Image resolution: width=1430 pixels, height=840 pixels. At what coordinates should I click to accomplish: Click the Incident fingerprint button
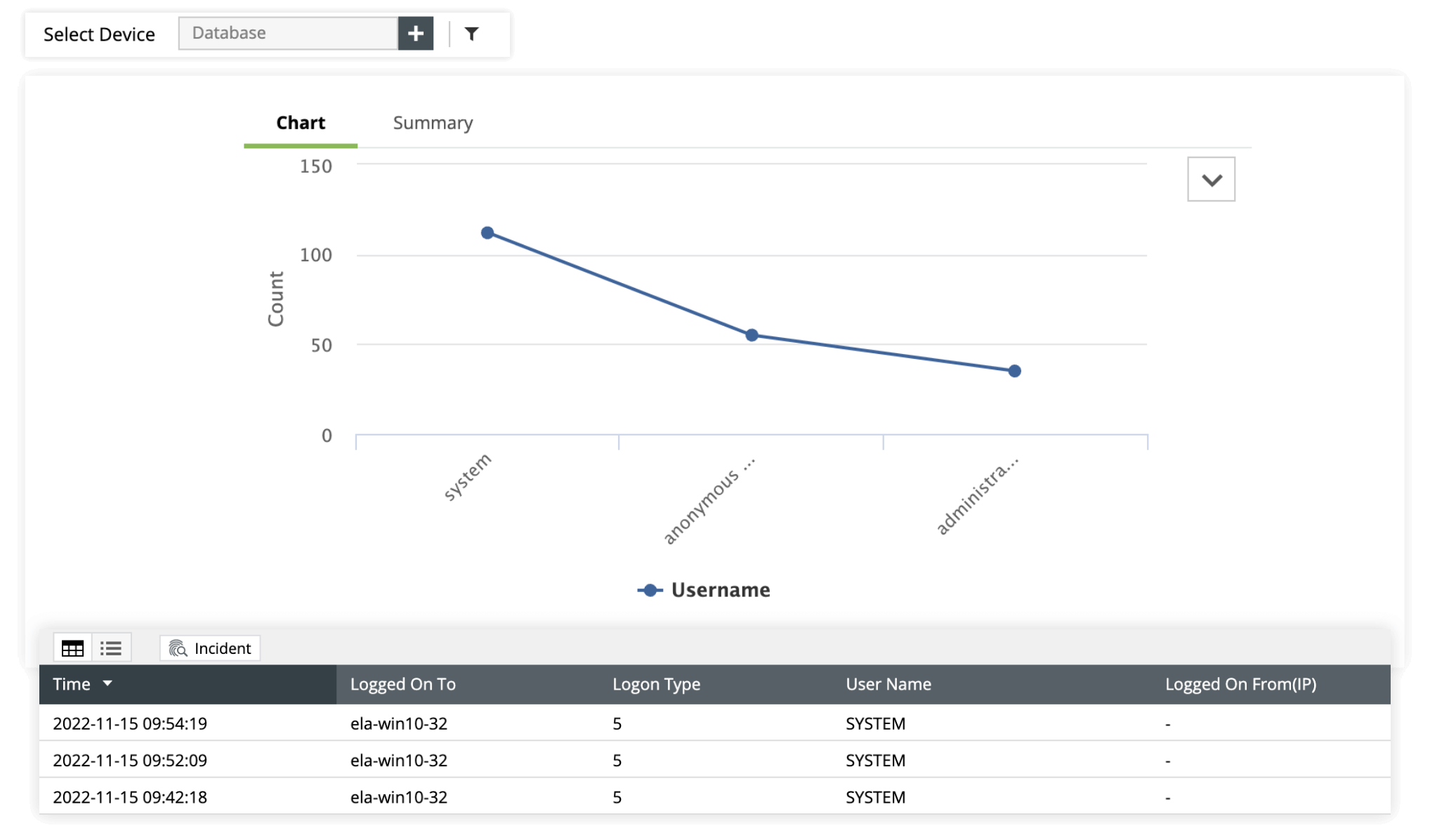coord(210,648)
